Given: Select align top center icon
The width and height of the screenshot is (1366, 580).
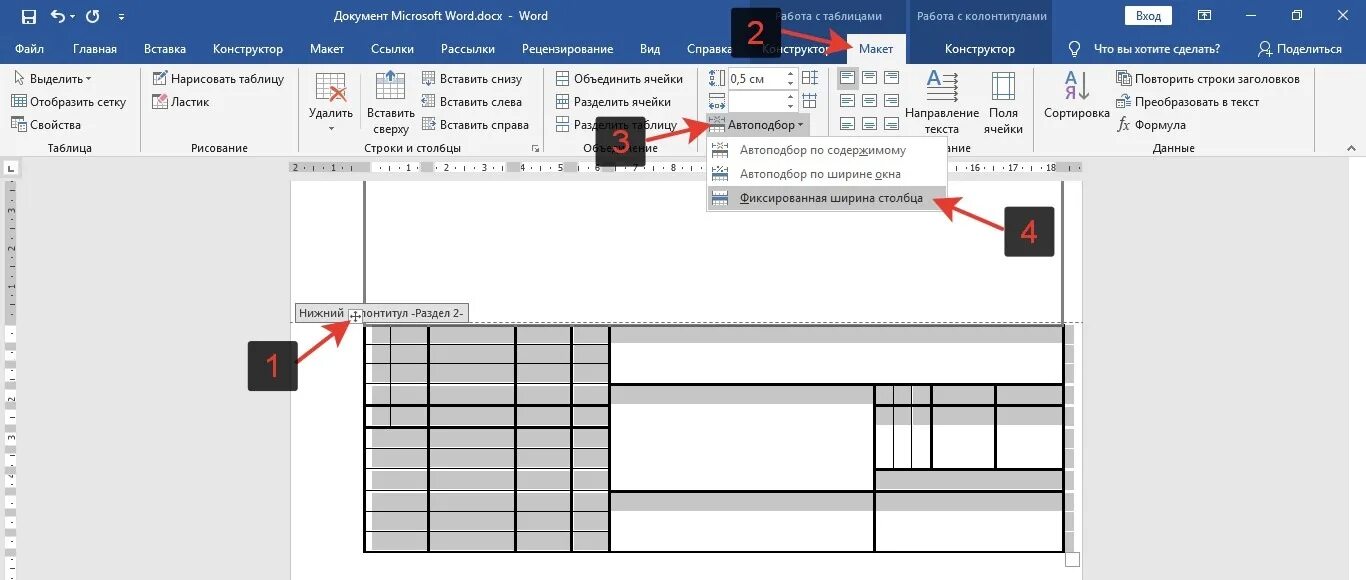Looking at the screenshot, I should (x=869, y=79).
